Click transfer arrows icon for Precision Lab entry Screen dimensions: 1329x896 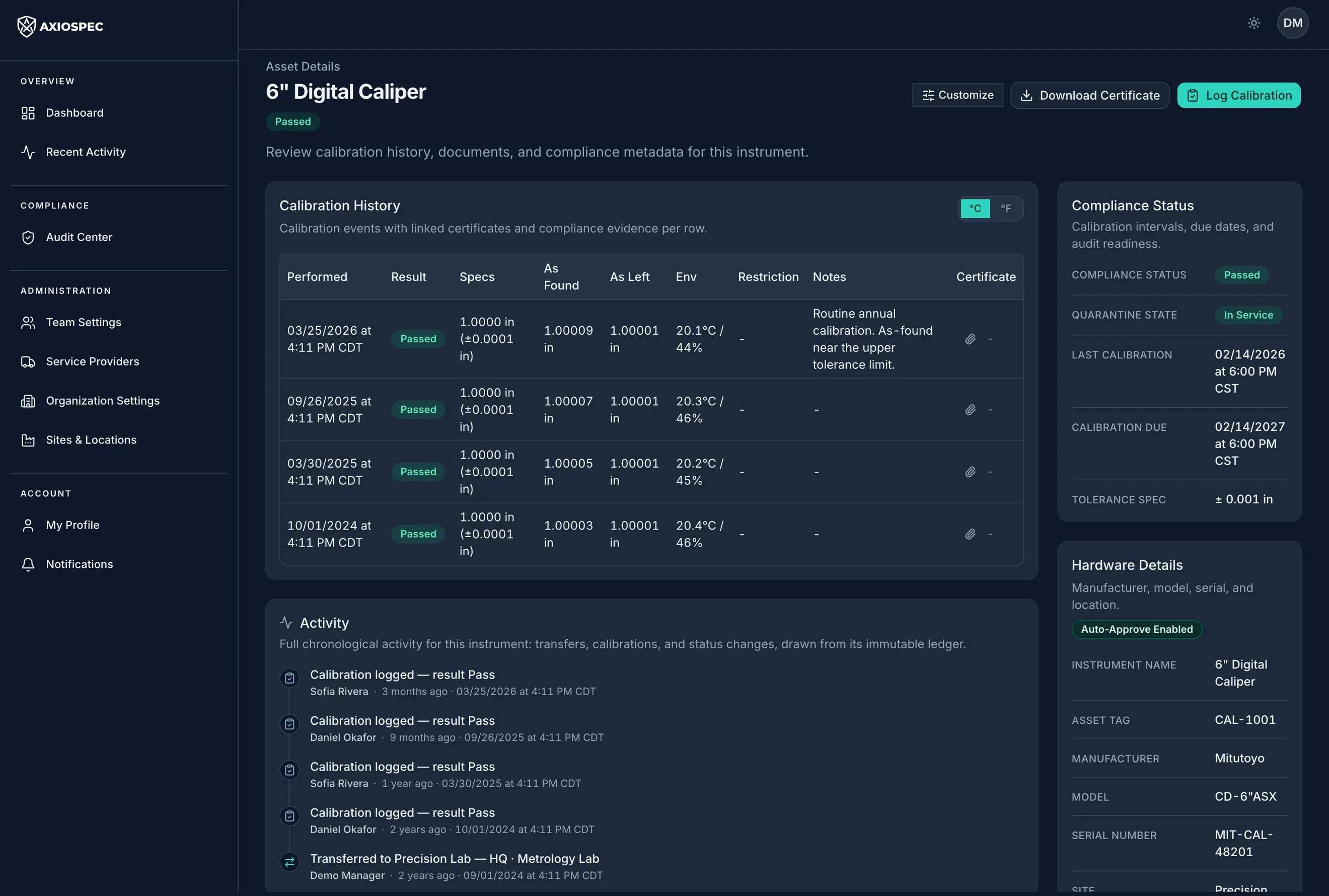click(289, 862)
